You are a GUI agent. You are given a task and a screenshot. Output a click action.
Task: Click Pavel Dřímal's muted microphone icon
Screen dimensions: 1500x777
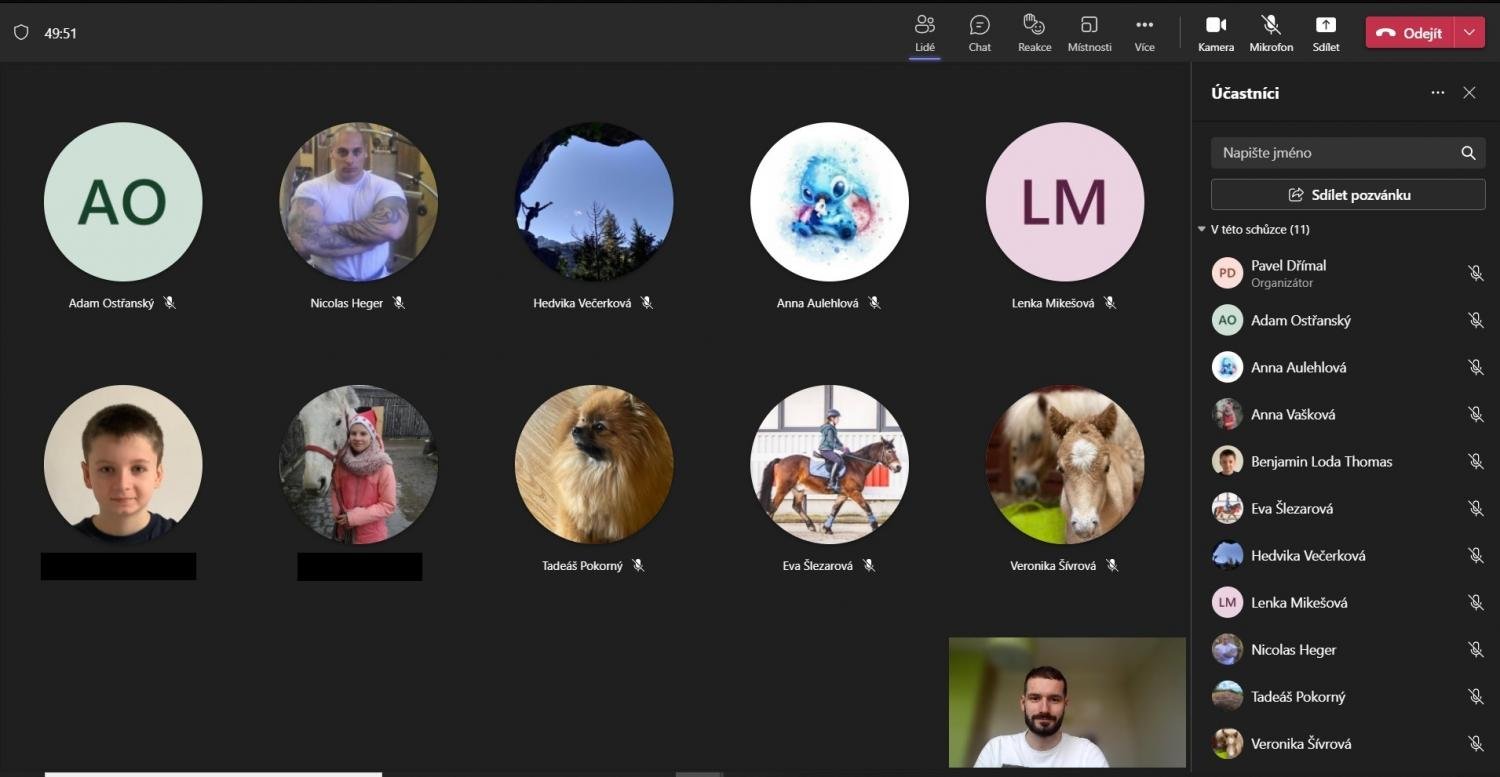[1475, 273]
